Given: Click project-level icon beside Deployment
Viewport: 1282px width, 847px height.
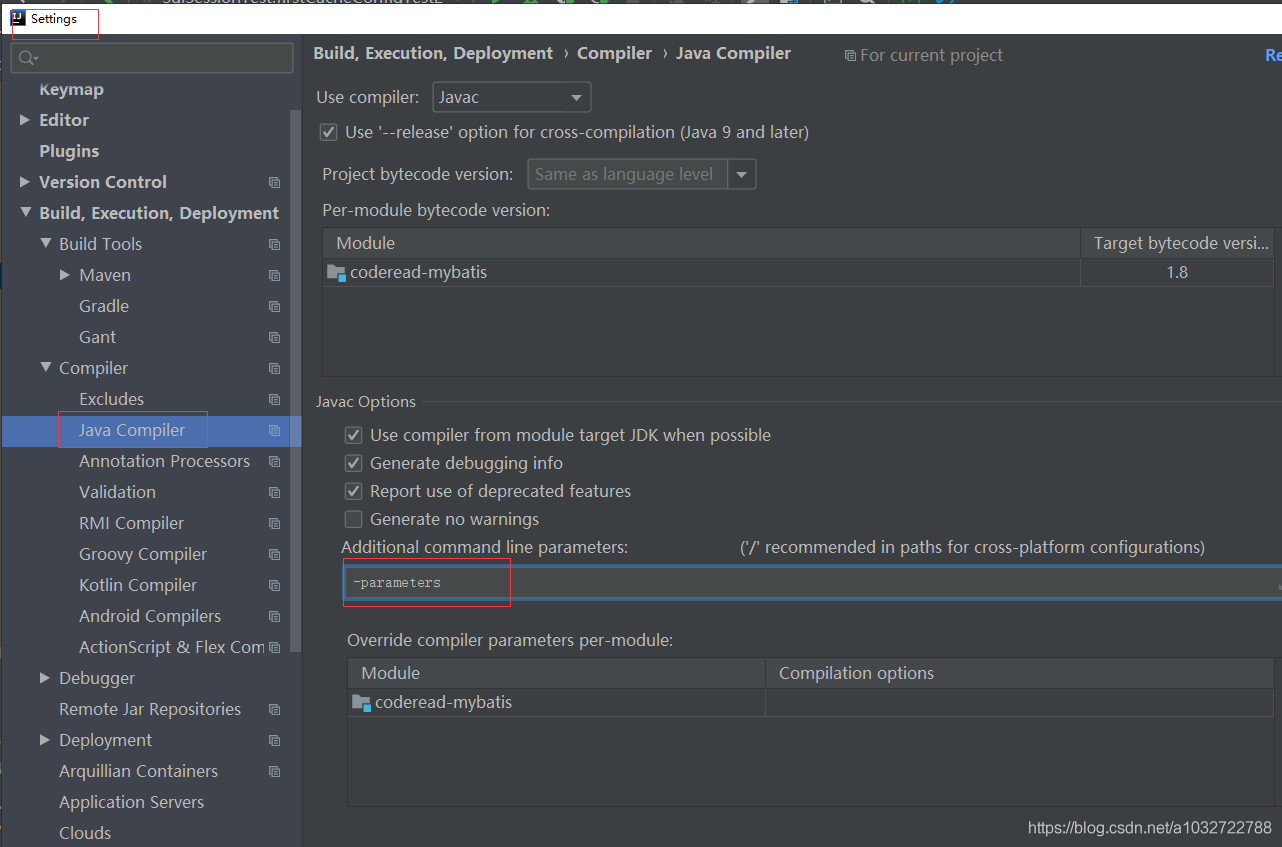Looking at the screenshot, I should tap(274, 740).
